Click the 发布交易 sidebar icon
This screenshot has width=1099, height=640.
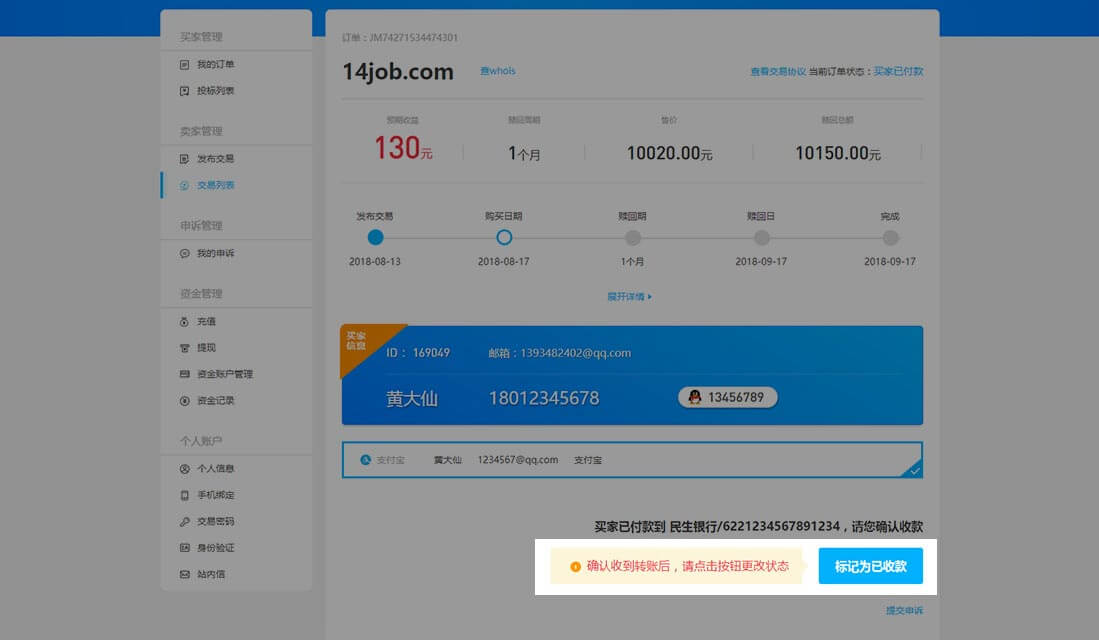tap(184, 159)
